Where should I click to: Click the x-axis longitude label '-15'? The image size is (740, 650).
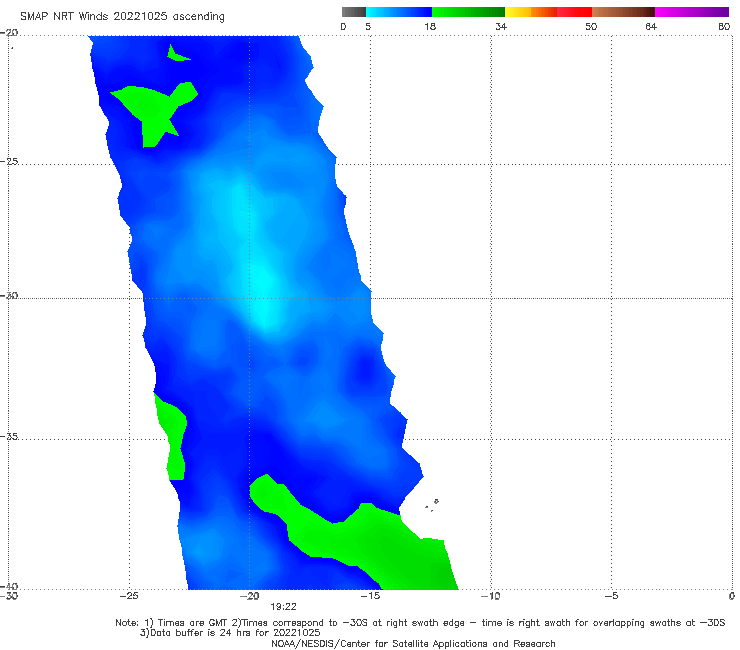point(370,596)
